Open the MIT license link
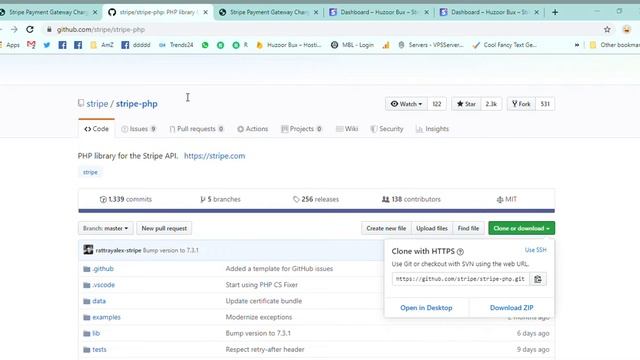Viewport: 640px width, 360px height. click(x=507, y=199)
